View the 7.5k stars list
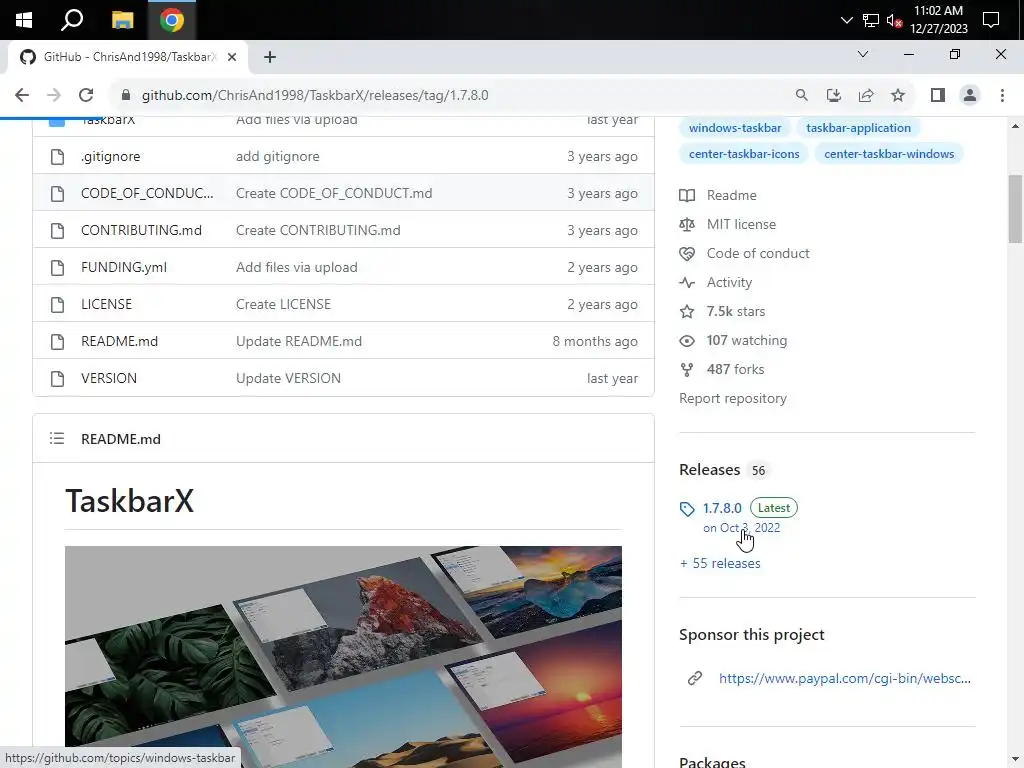Viewport: 1024px width, 768px height. [x=735, y=312]
